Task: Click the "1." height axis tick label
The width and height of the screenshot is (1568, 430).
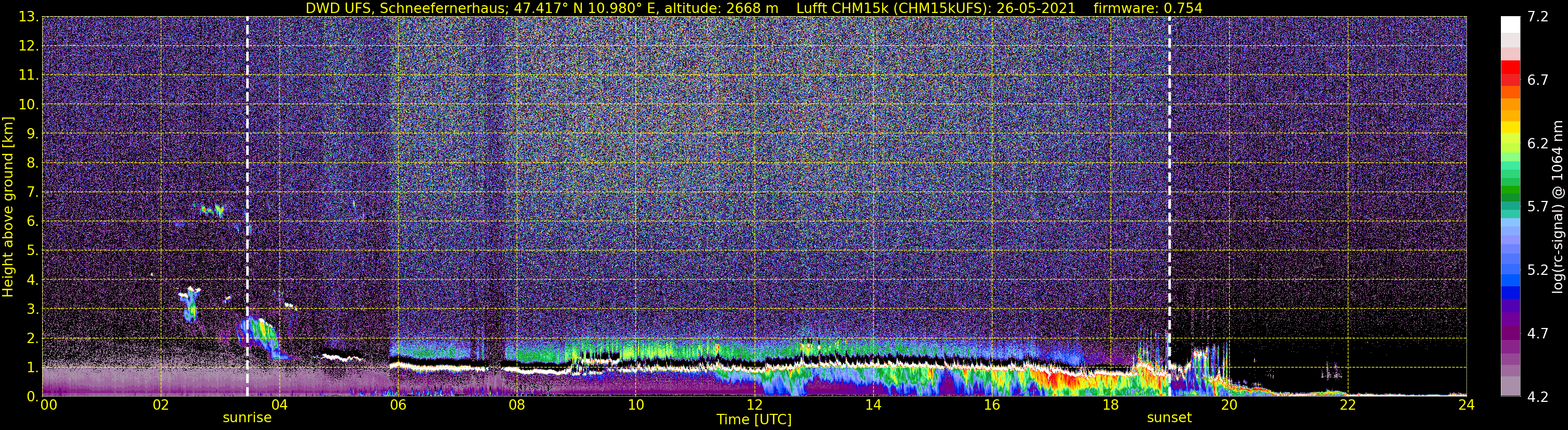Action: (x=32, y=368)
